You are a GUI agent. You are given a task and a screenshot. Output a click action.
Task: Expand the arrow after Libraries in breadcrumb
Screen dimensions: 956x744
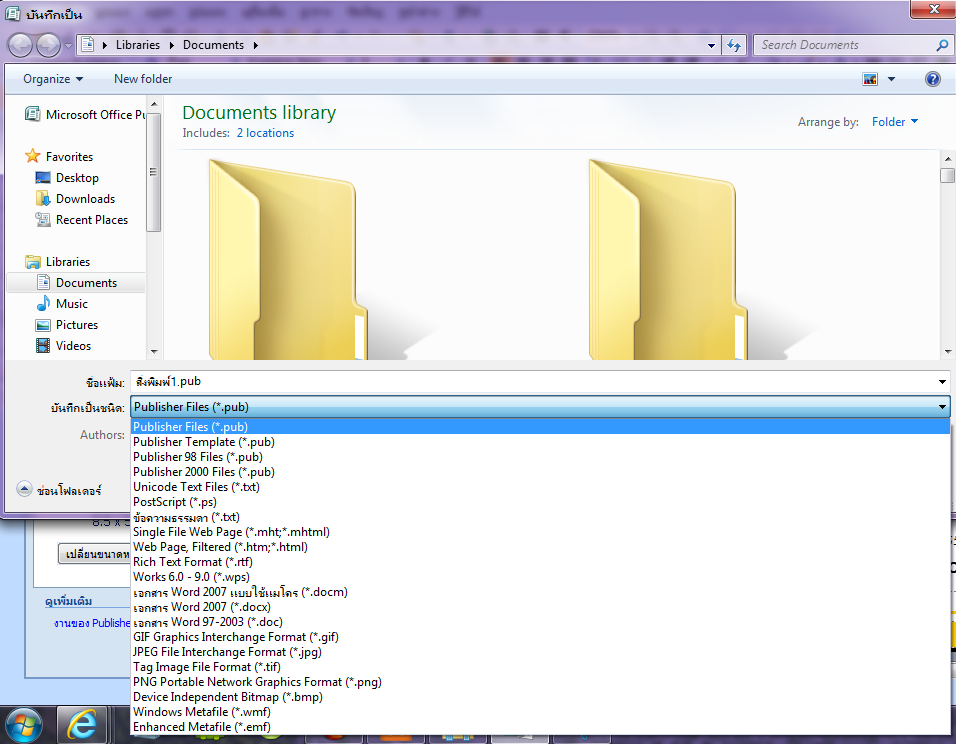tap(171, 45)
